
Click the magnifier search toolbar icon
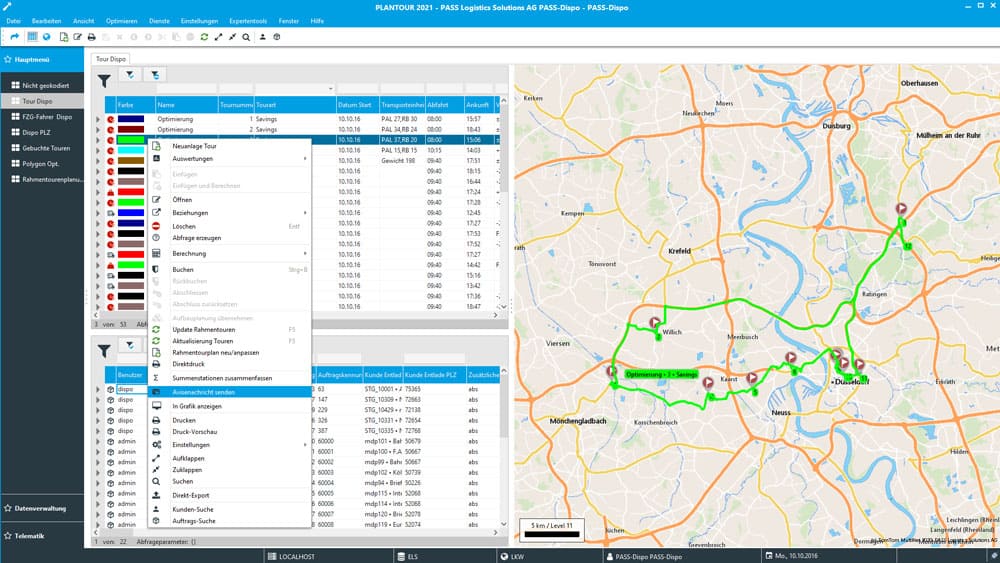[246, 37]
